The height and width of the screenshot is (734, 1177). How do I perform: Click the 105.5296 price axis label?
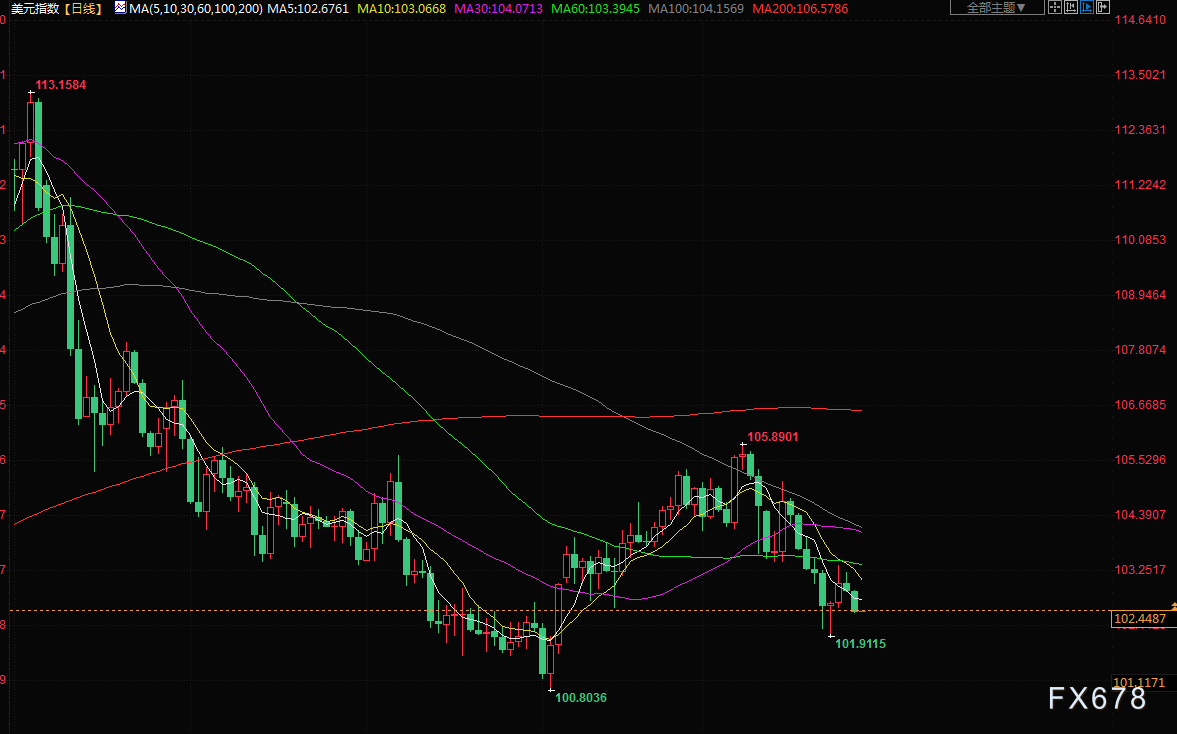pos(1140,459)
